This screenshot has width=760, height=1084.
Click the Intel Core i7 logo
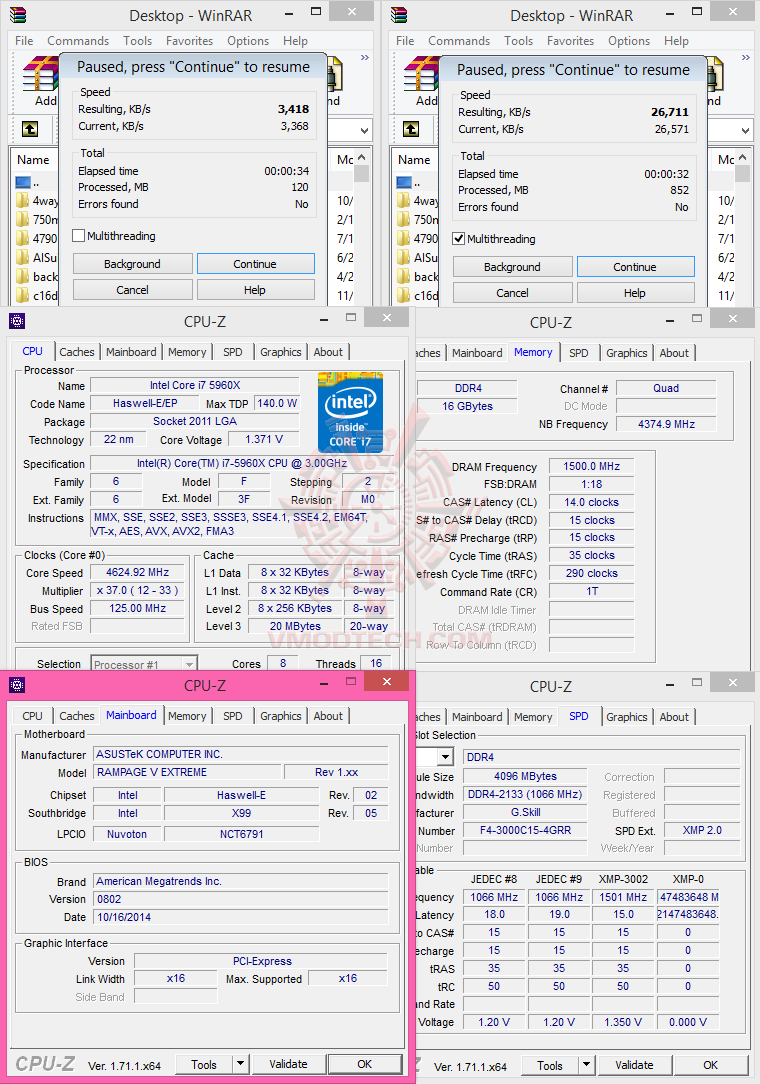pyautogui.click(x=350, y=412)
